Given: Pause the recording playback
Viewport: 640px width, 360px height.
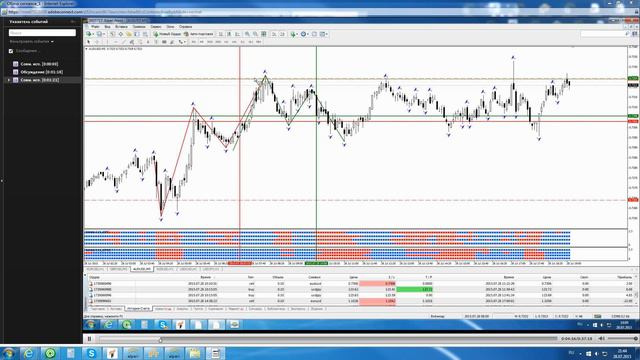Looking at the screenshot, I should (89, 338).
